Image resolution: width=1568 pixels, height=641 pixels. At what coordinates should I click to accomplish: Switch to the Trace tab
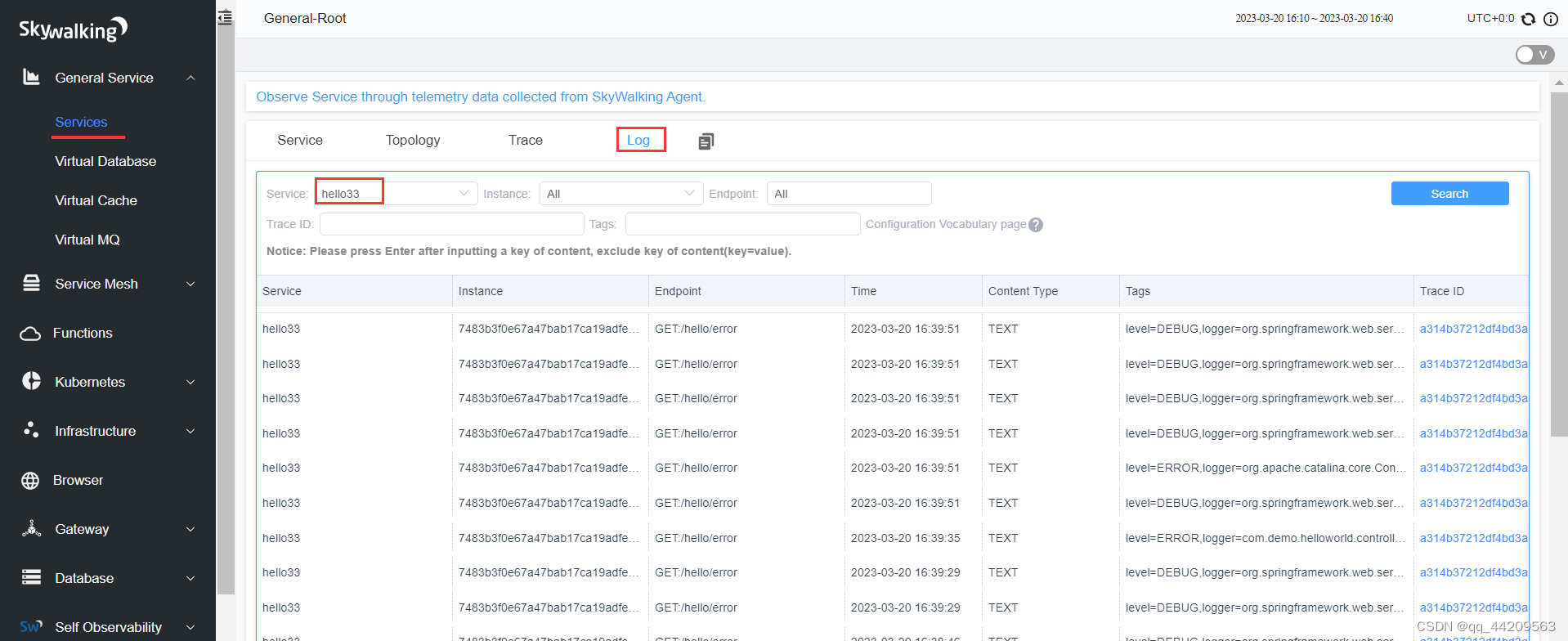pyautogui.click(x=526, y=141)
